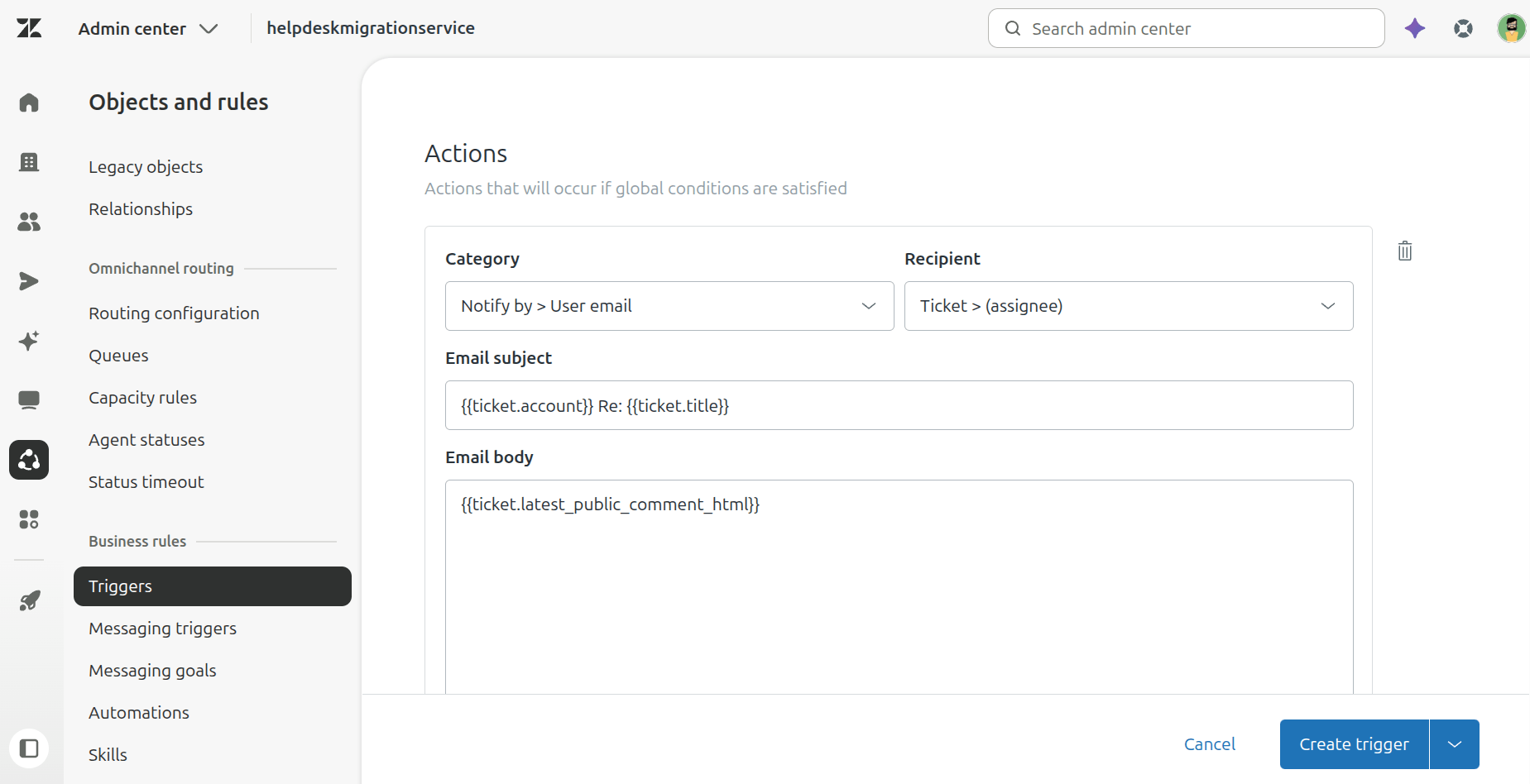Open the Channels arrow icon
1530x784 pixels.
pyautogui.click(x=29, y=281)
